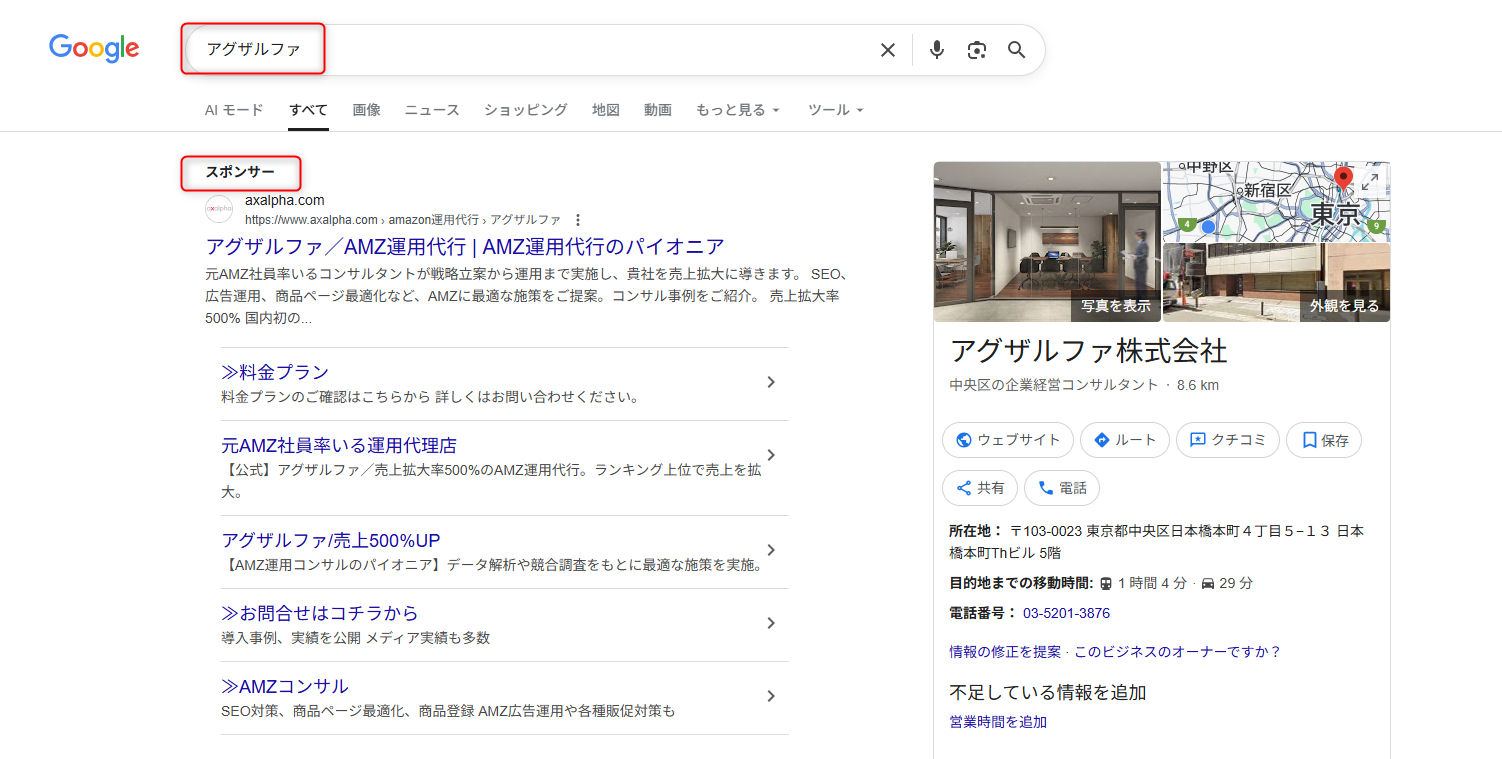Click the chevron on the アグザルファ/売上500%UP row

(x=771, y=550)
